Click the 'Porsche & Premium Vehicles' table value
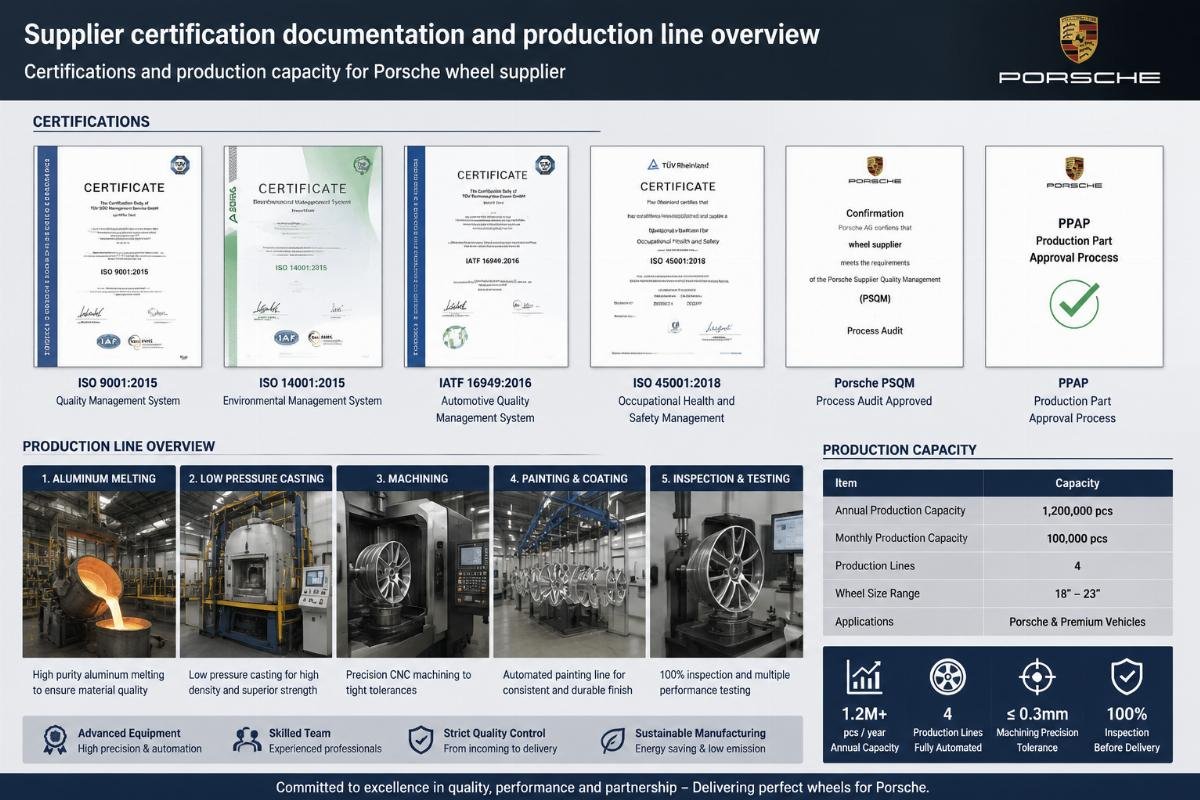 [1077, 622]
